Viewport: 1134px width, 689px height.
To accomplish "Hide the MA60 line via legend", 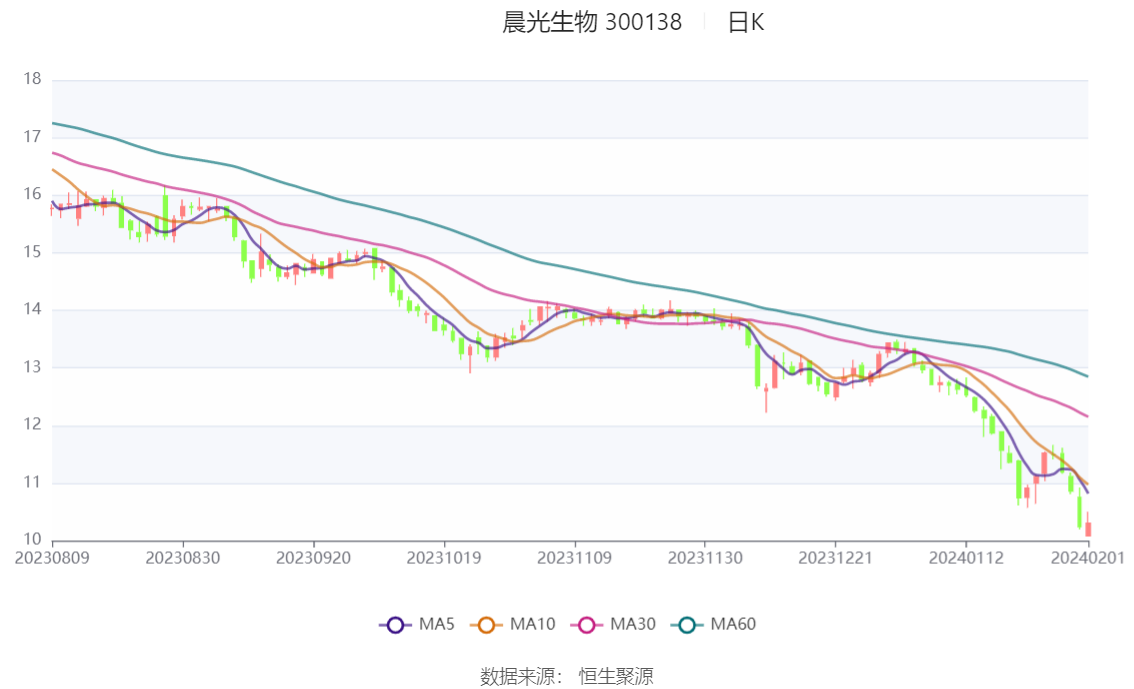I will [x=687, y=625].
